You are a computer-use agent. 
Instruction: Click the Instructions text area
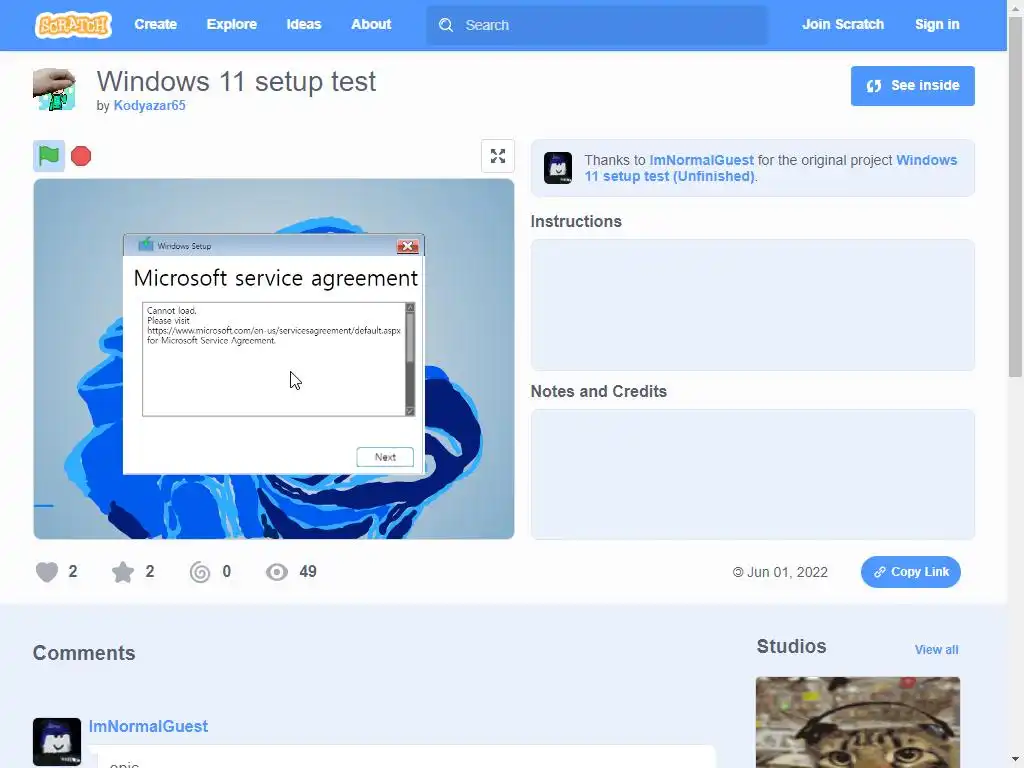pos(752,305)
